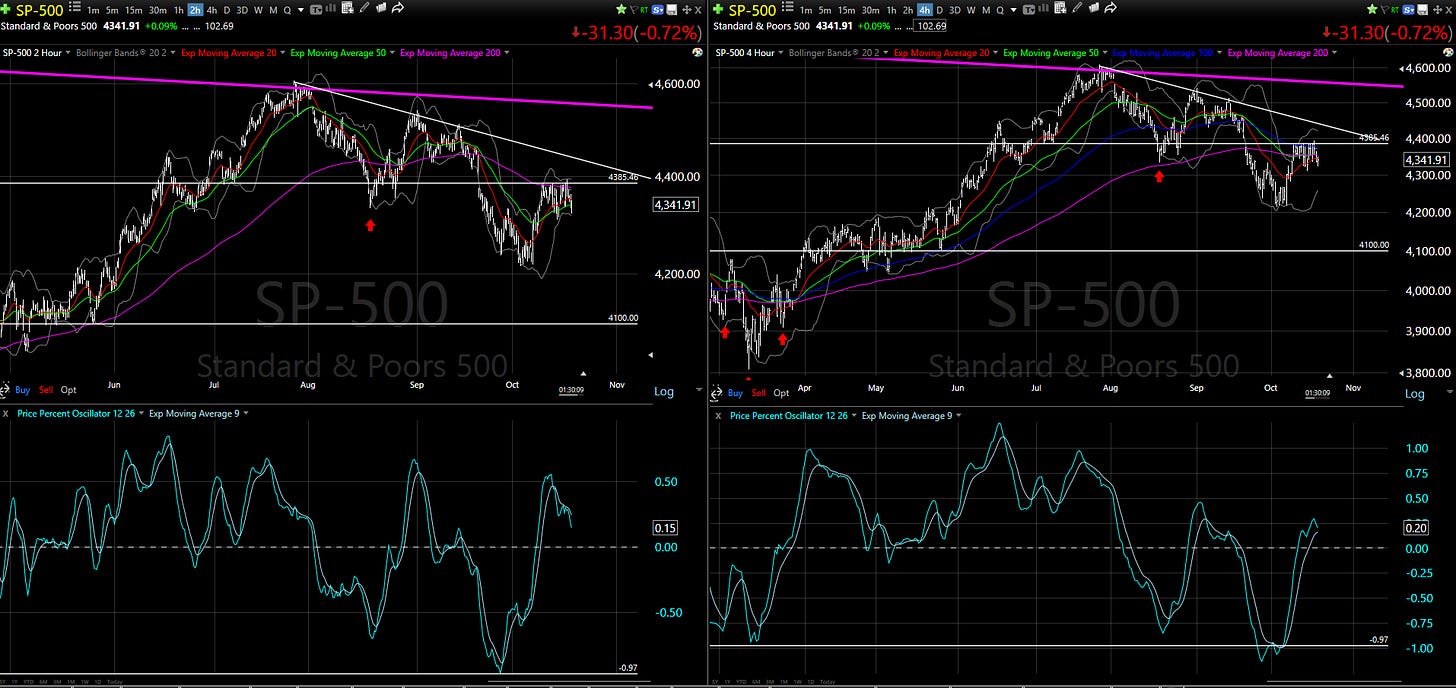Click the RT real-time icon on the 4 Hour chart

[1396, 10]
